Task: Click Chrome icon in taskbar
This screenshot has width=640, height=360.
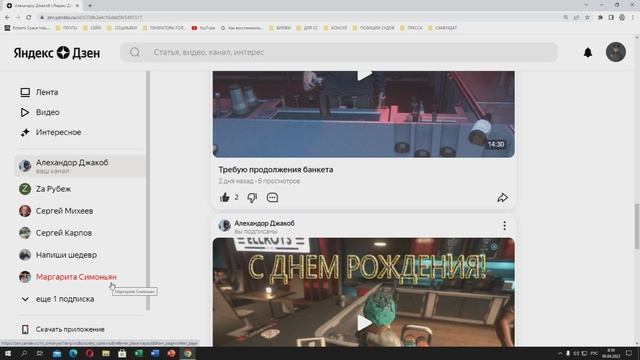Action: 187,353
